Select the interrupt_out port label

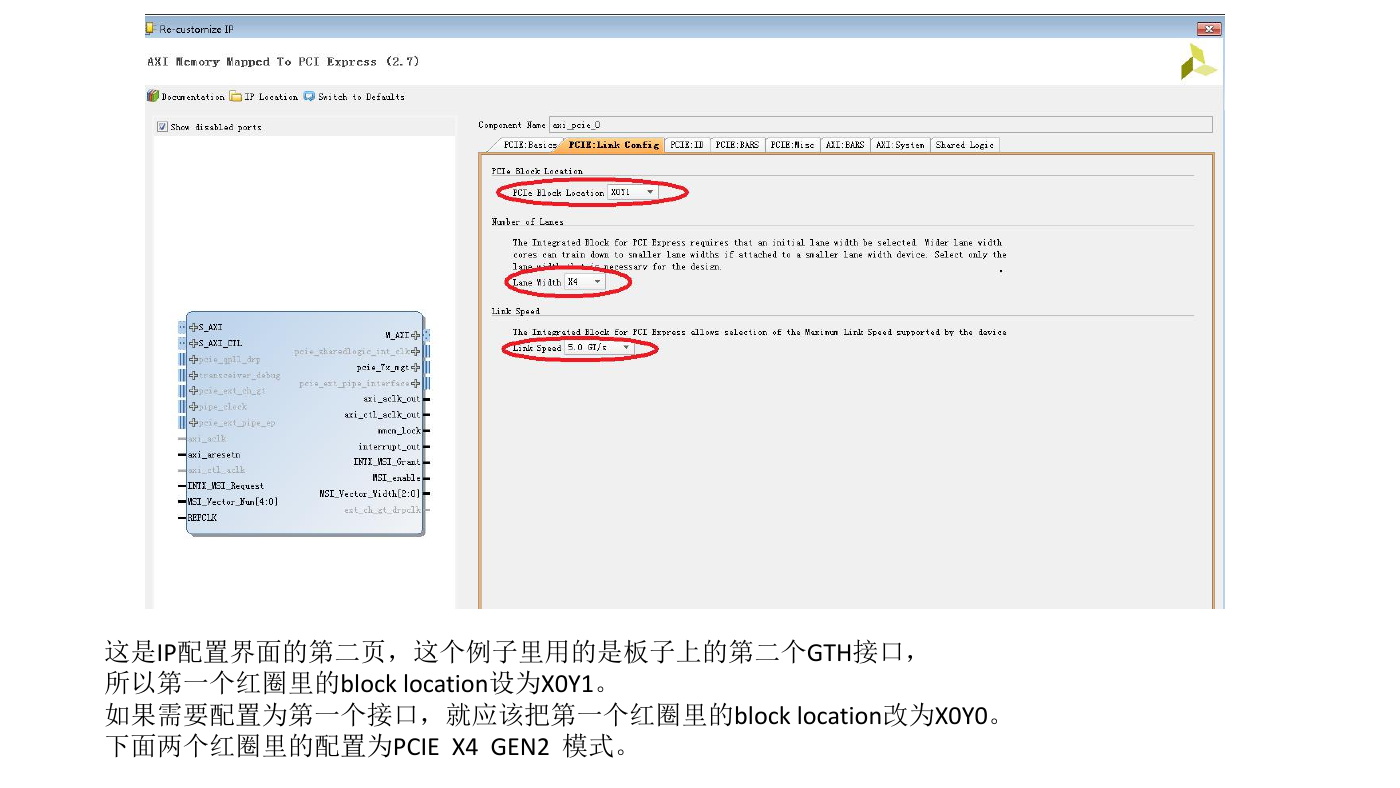(389, 447)
